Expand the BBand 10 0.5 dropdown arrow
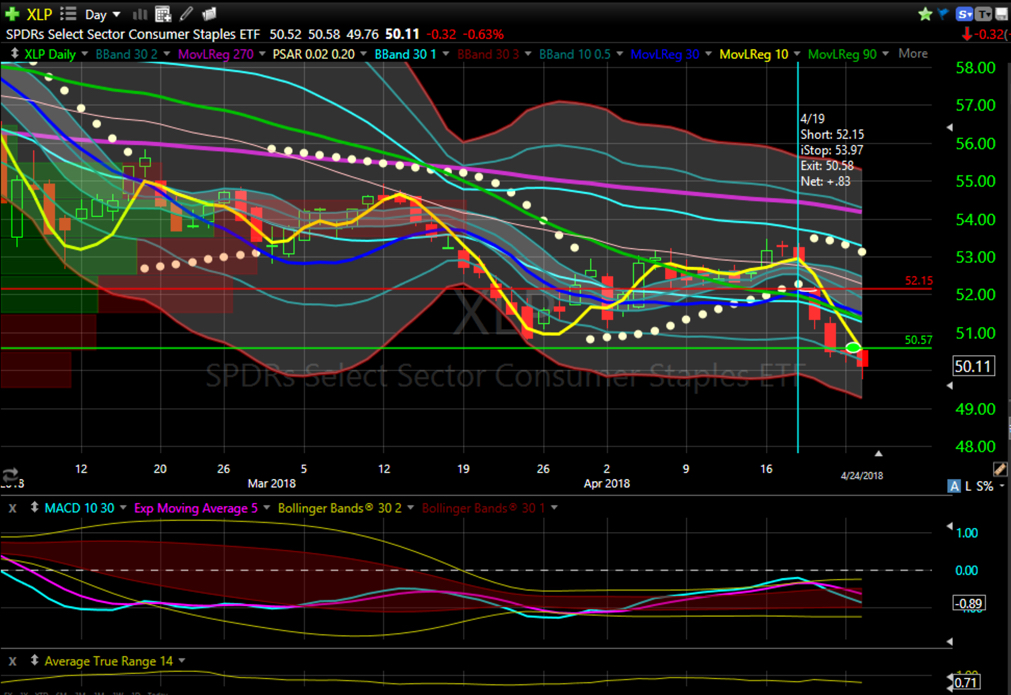 (620, 54)
